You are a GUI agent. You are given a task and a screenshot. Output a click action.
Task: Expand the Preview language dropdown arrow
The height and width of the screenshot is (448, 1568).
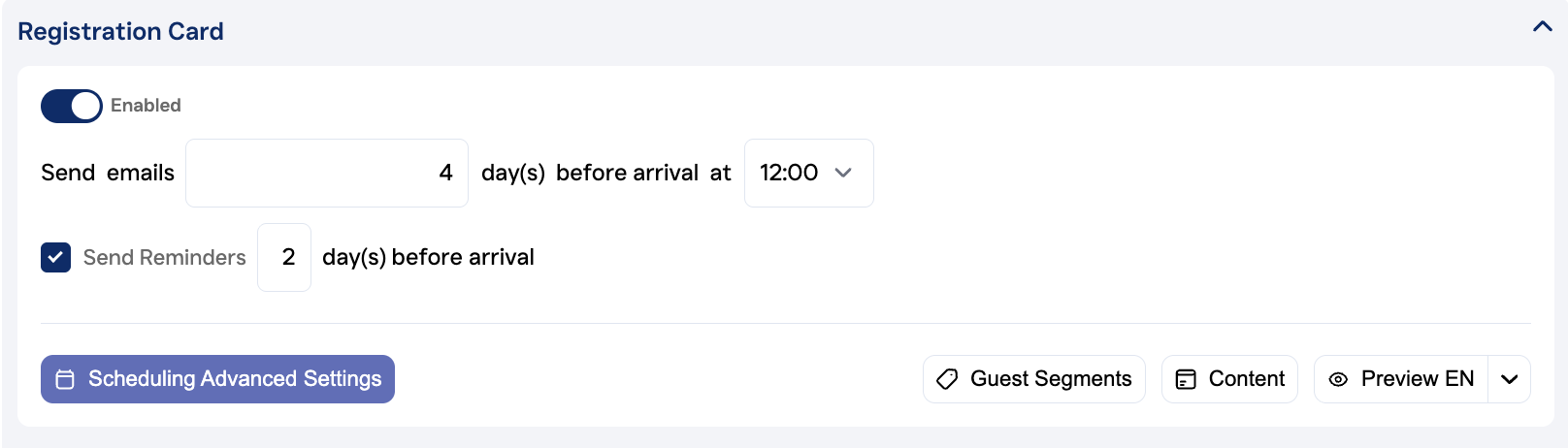pyautogui.click(x=1509, y=379)
